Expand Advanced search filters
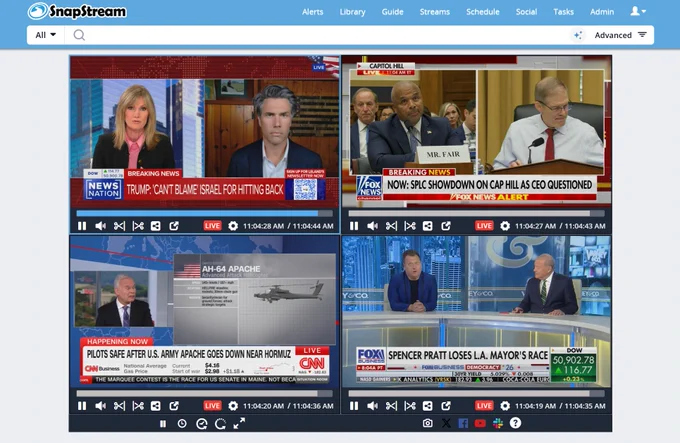This screenshot has width=680, height=443. tap(621, 35)
